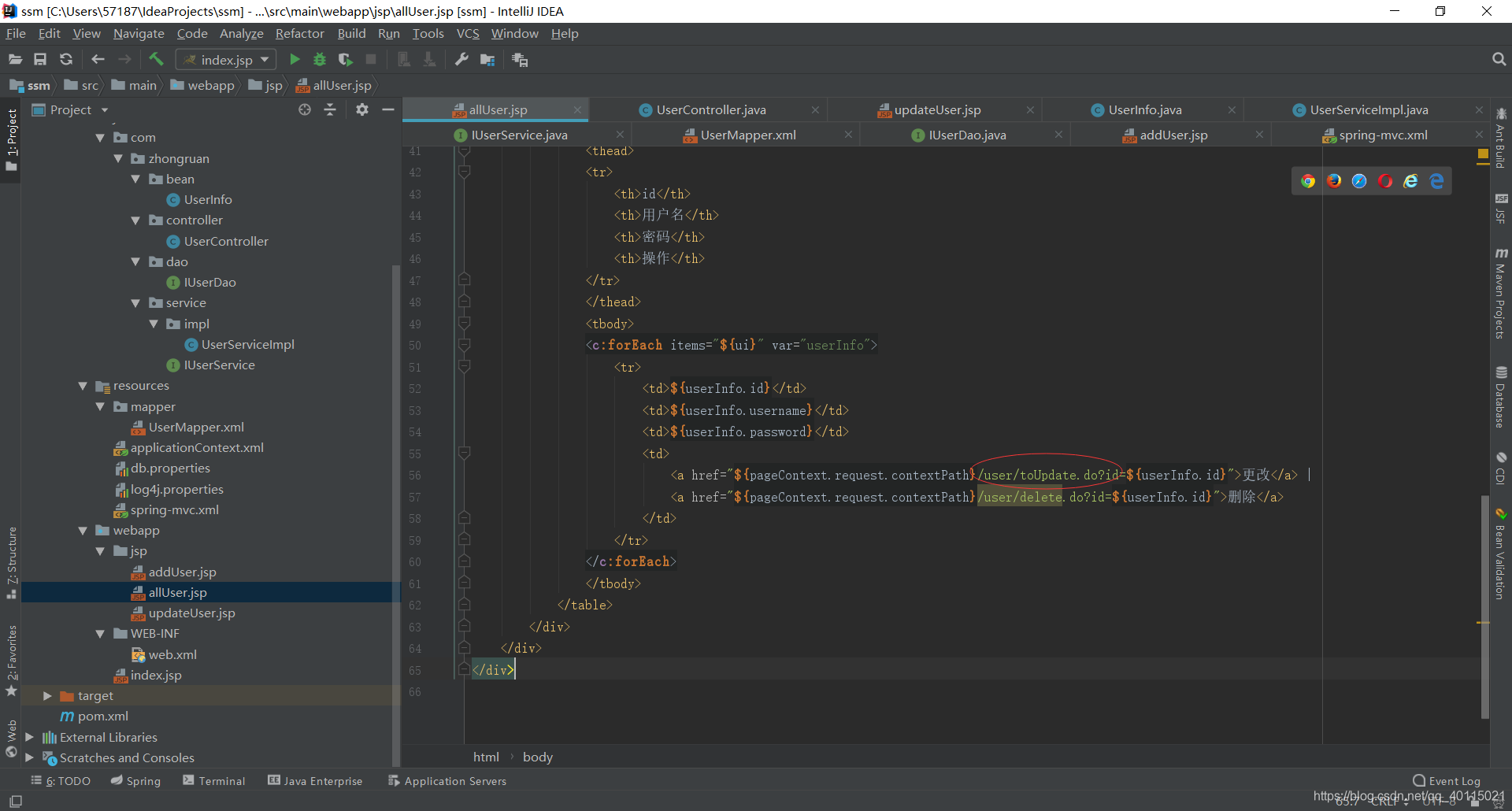Open the VCS menu
The height and width of the screenshot is (811, 1512).
click(468, 34)
